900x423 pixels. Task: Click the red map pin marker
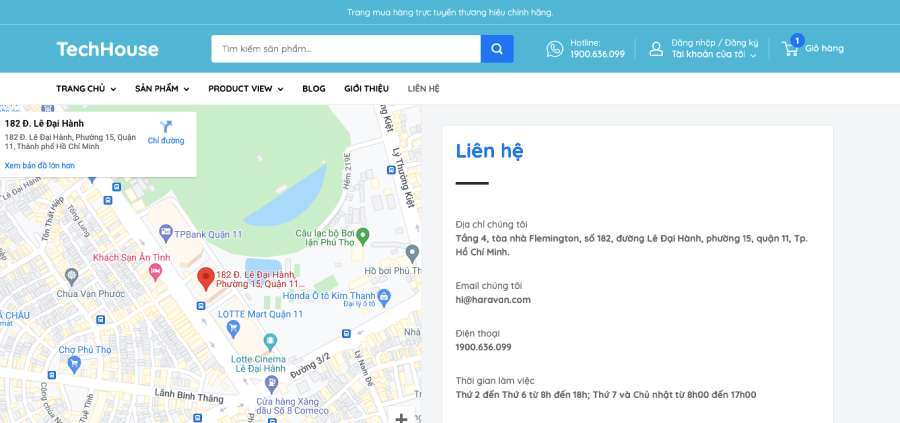click(205, 279)
